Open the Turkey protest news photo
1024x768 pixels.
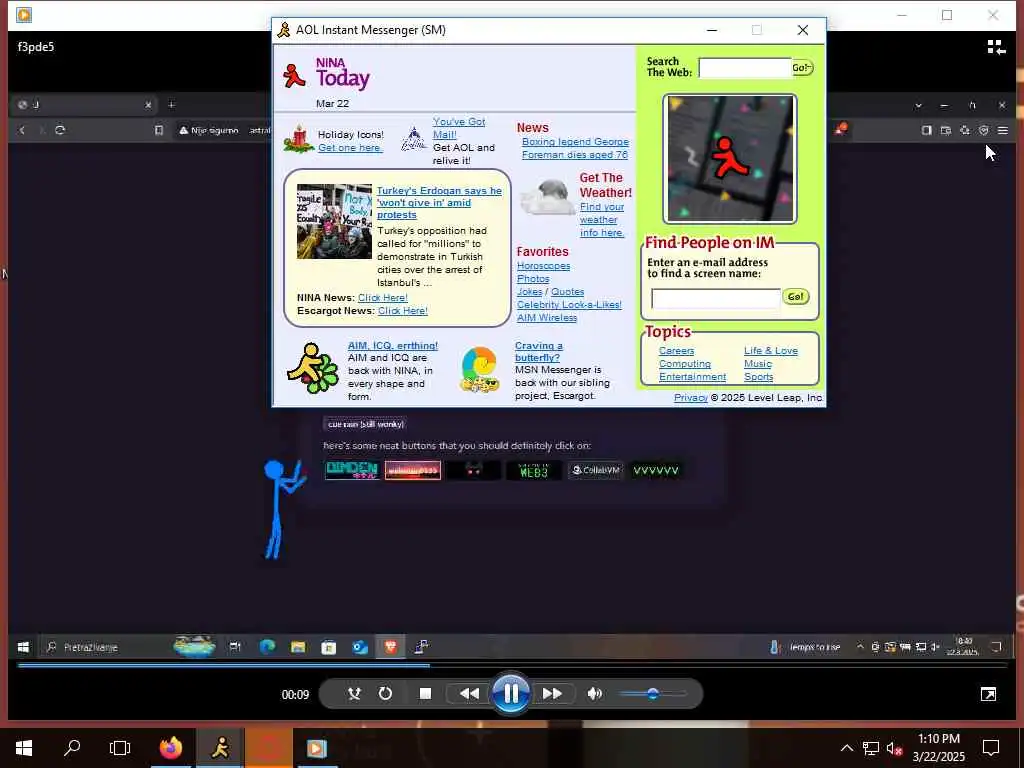pyautogui.click(x=334, y=221)
